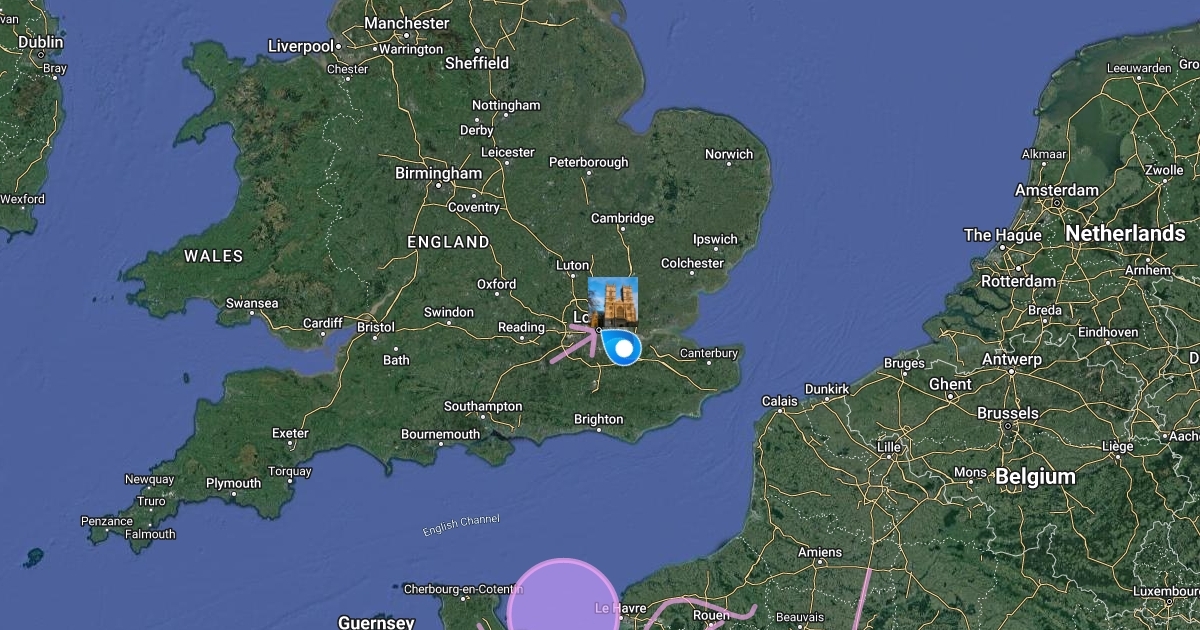Viewport: 1200px width, 630px height.
Task: Click the Dublin city label
Action: coord(41,42)
